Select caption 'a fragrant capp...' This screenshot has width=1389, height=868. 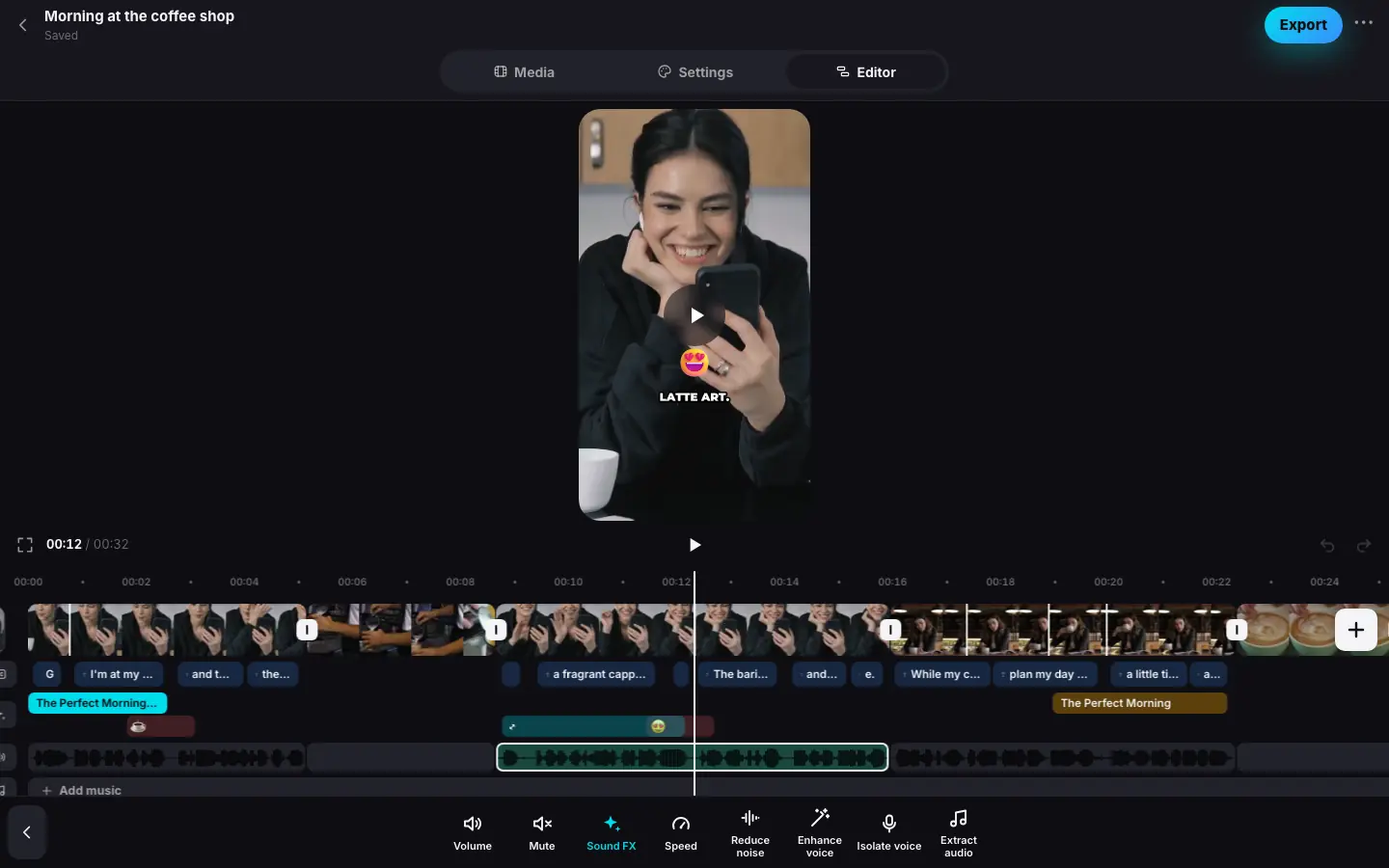(597, 674)
